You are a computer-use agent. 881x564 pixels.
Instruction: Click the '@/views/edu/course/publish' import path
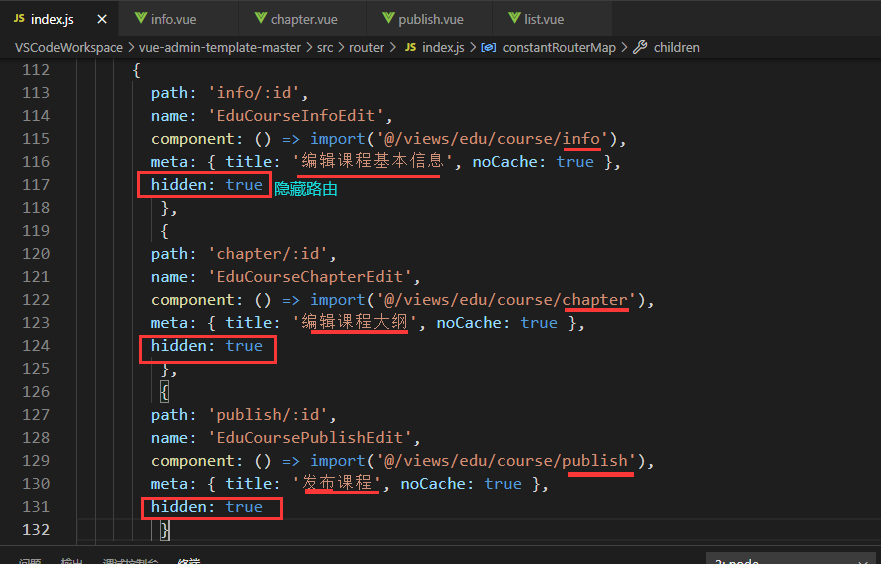(x=506, y=461)
